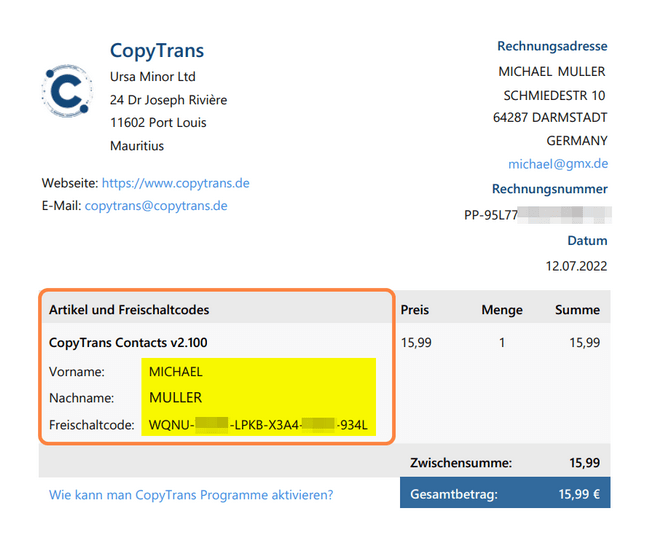Click the 'Preis' column header

click(415, 310)
